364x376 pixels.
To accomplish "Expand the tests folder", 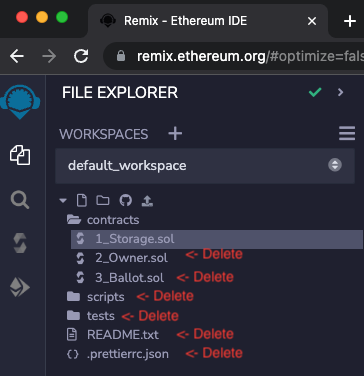I will click(91, 316).
